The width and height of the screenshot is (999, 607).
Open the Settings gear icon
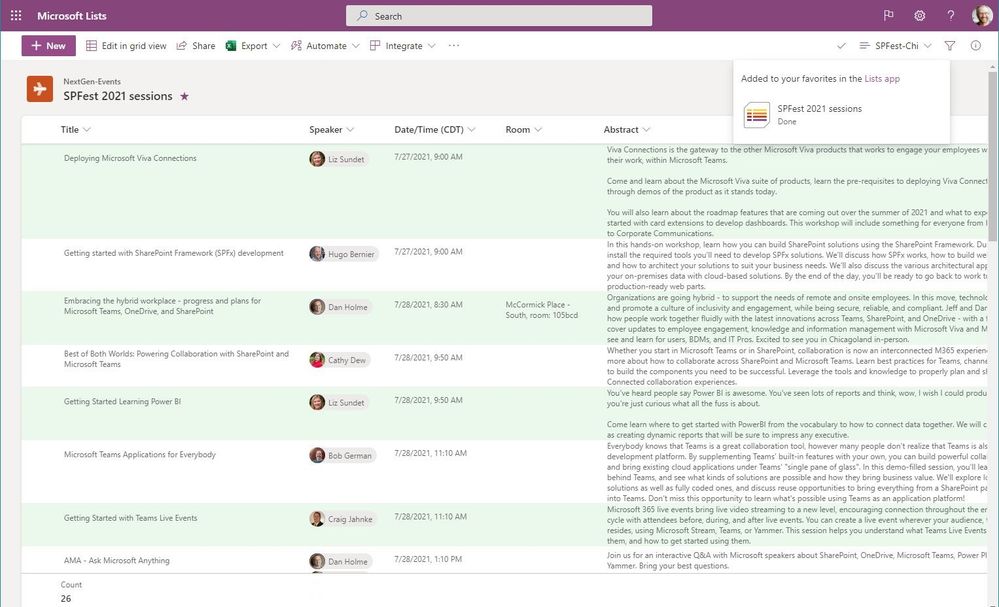pos(919,15)
